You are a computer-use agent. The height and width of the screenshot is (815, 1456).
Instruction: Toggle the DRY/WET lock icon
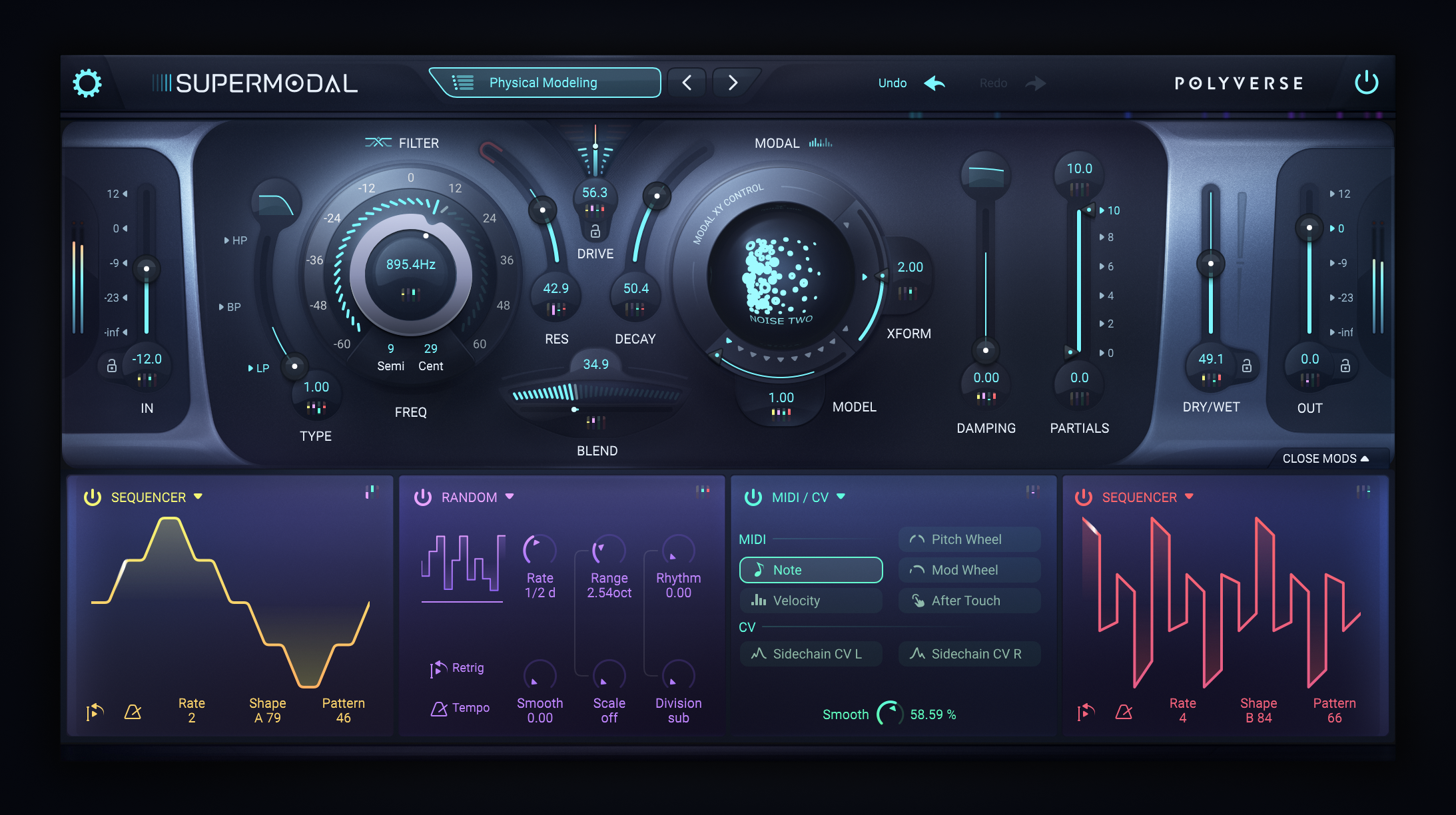pyautogui.click(x=1247, y=366)
